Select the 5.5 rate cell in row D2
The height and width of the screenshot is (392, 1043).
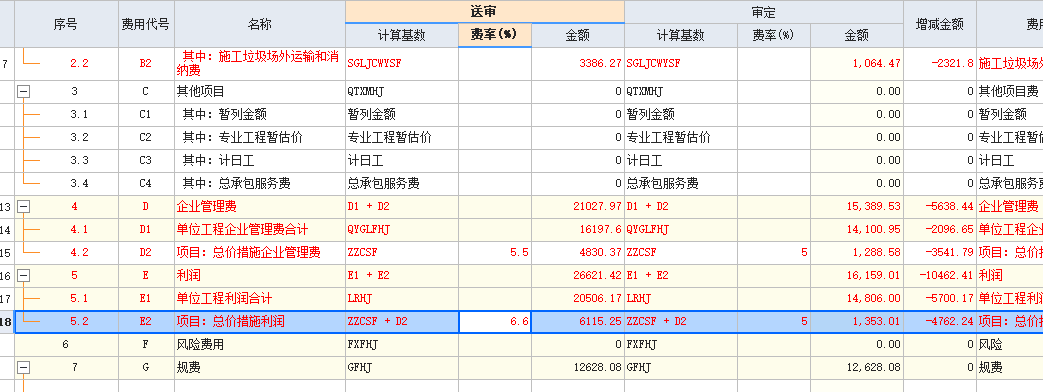coord(495,253)
